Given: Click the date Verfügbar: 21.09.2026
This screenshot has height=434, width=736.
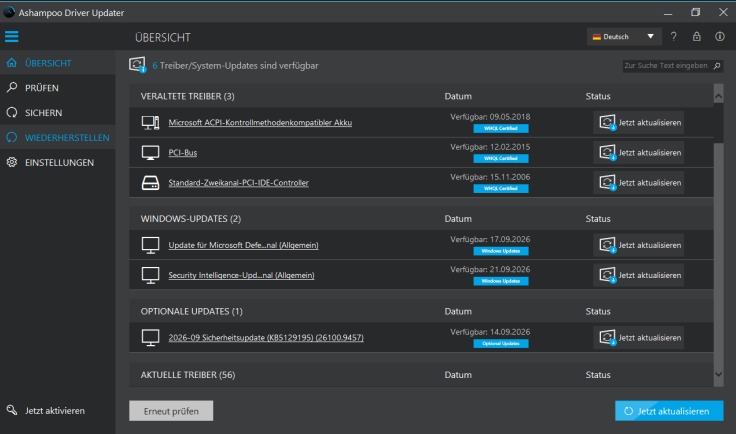Looking at the screenshot, I should click(490, 269).
